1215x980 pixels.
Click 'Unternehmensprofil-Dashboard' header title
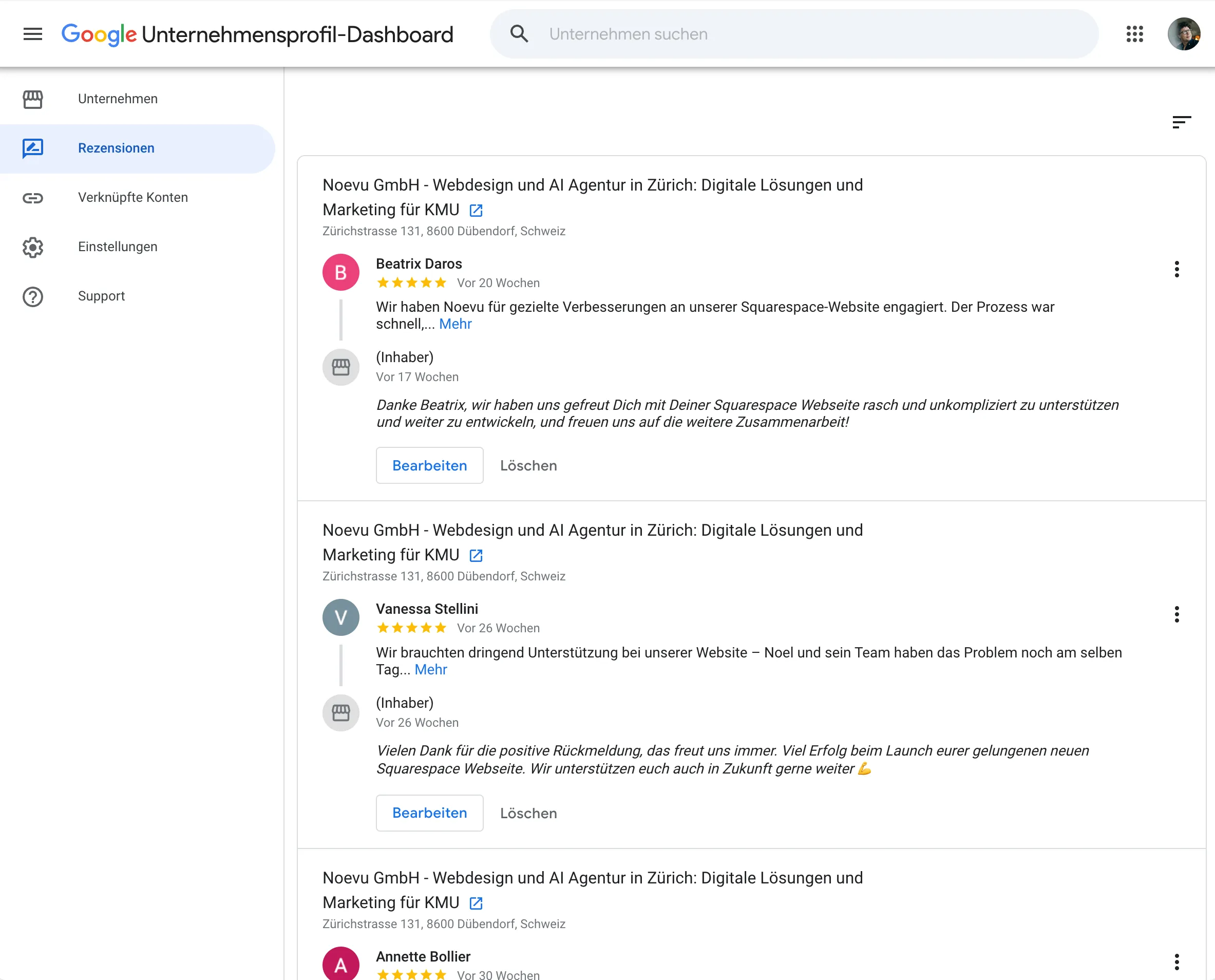pyautogui.click(x=297, y=34)
